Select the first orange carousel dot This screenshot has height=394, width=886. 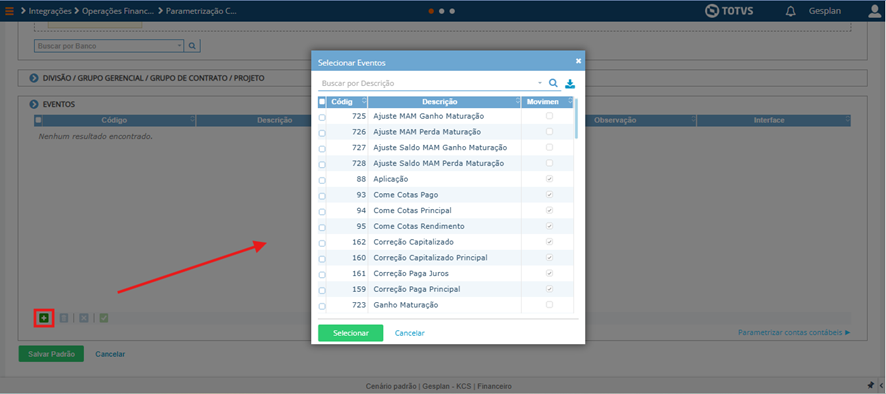(431, 11)
